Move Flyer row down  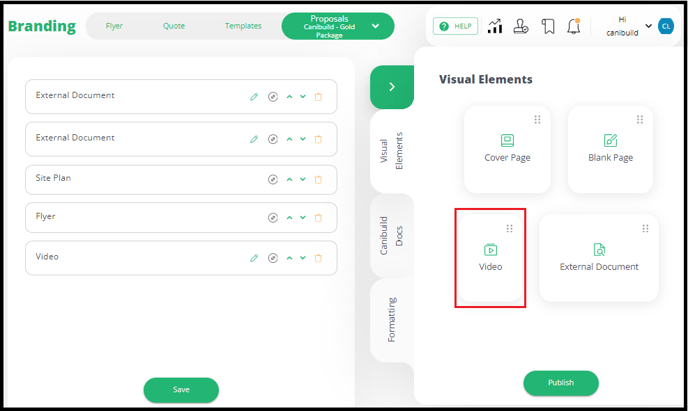tap(303, 218)
